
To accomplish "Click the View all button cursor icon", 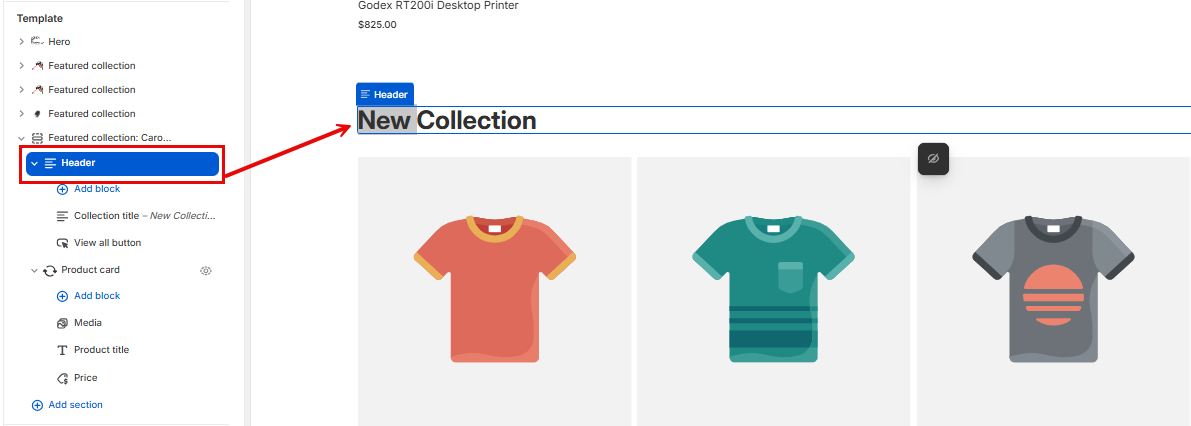I will (63, 243).
